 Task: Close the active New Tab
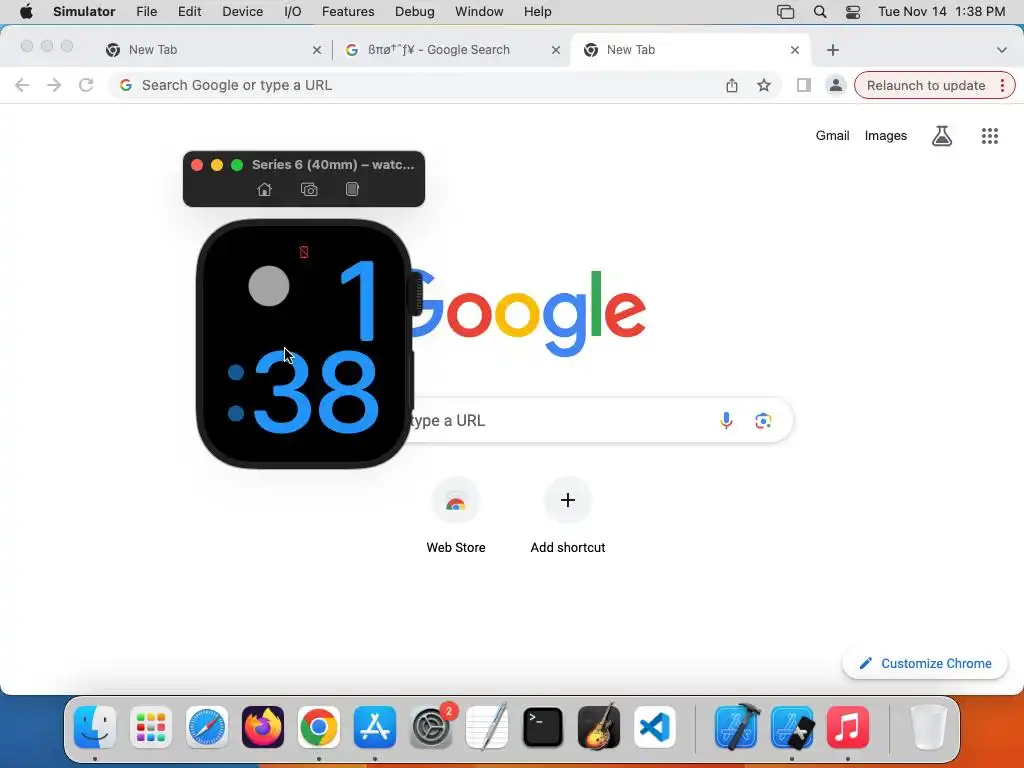tap(795, 50)
